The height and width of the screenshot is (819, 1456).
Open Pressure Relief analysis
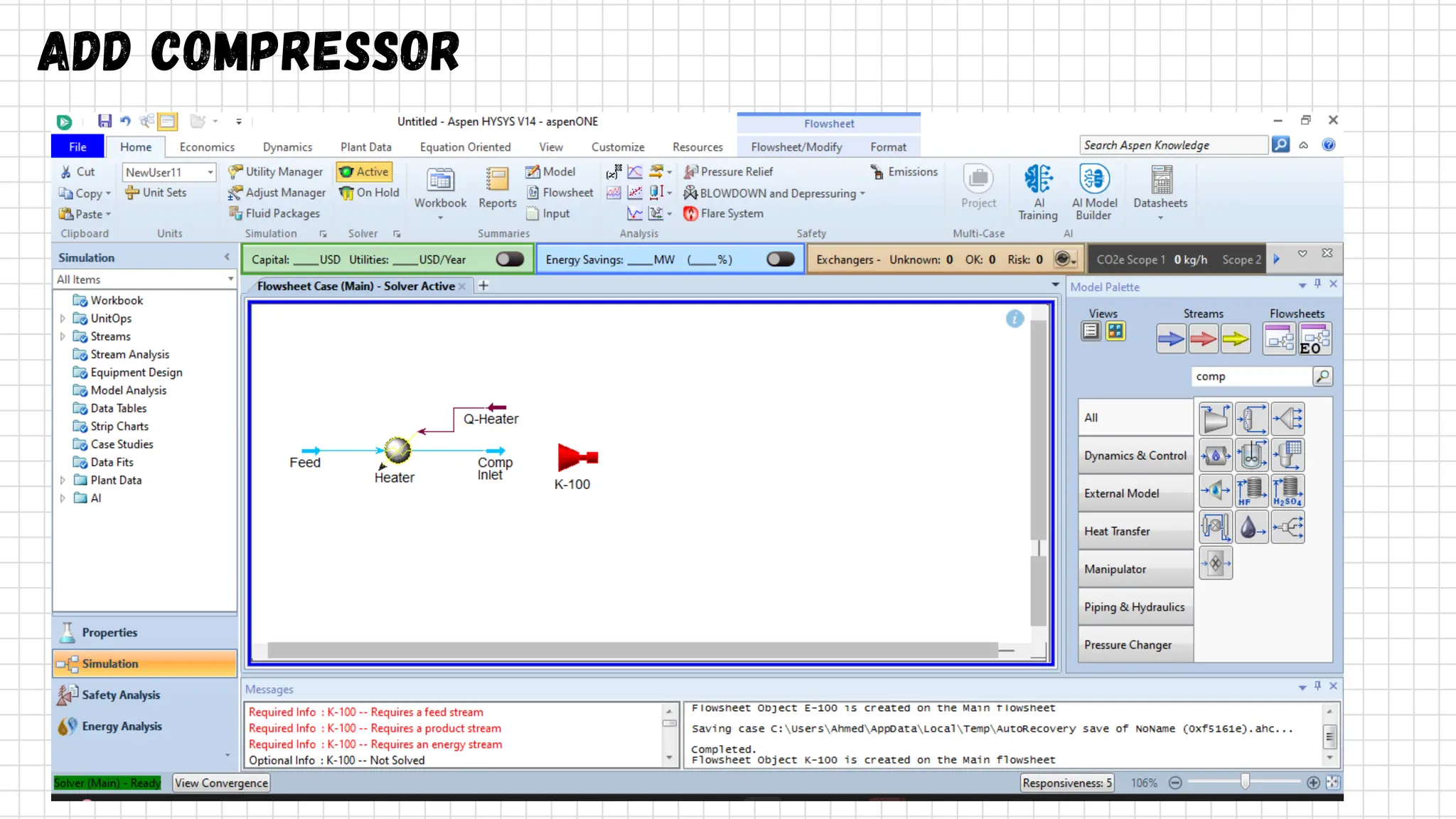click(728, 171)
